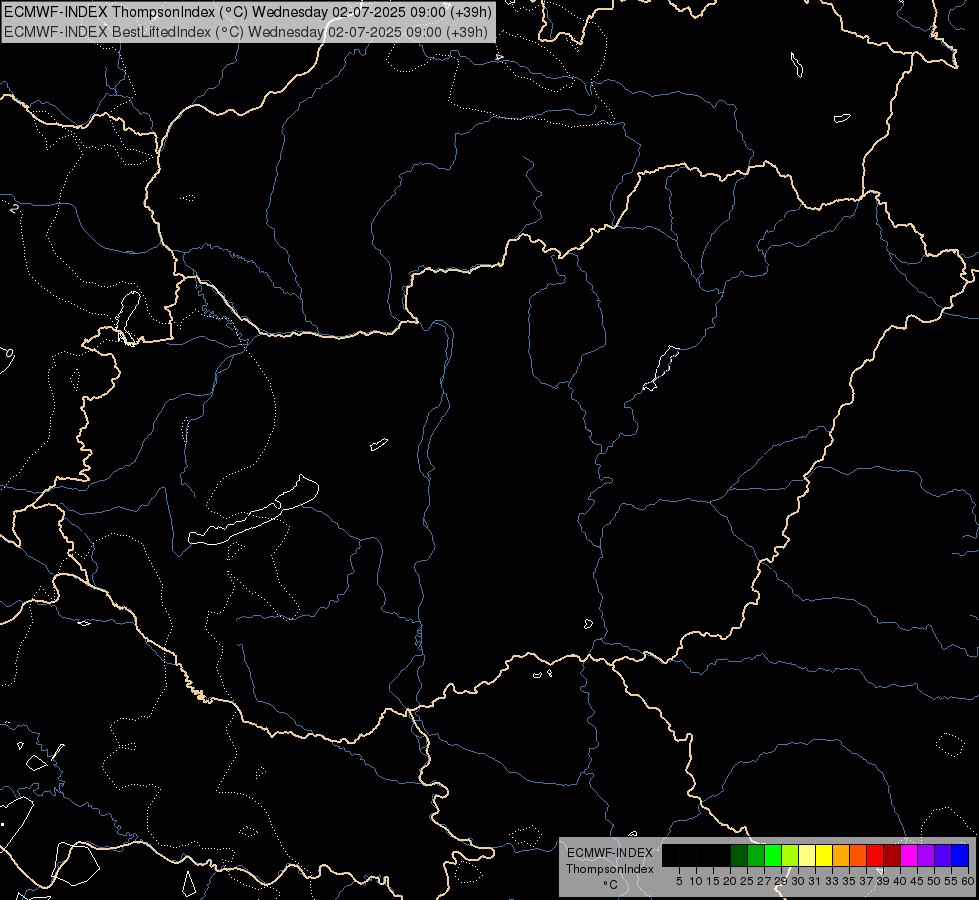This screenshot has width=979, height=900.
Task: Click the legend tick value '60'
Action: click(968, 881)
